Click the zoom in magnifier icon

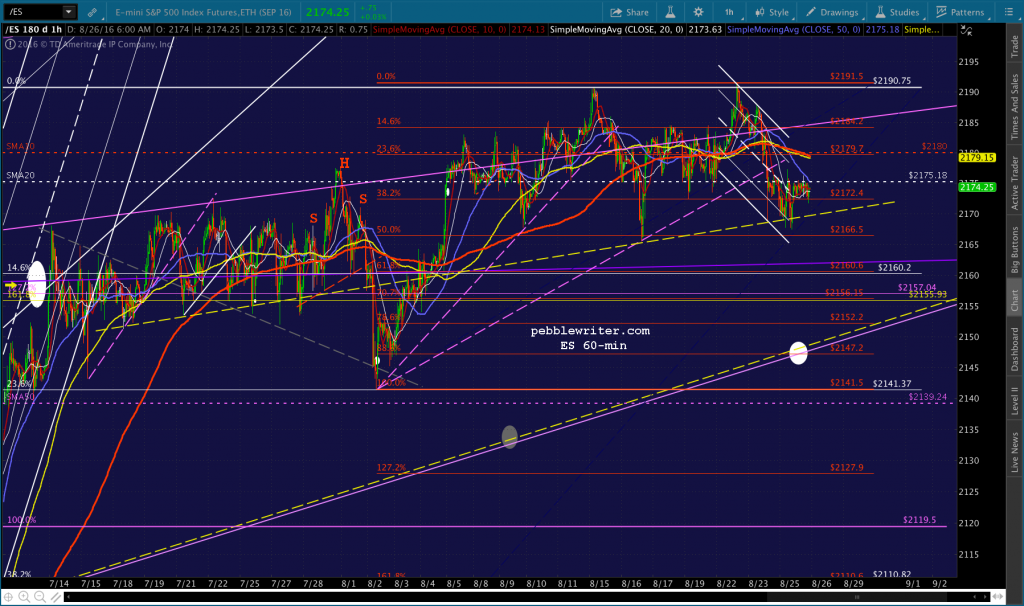click(24, 597)
